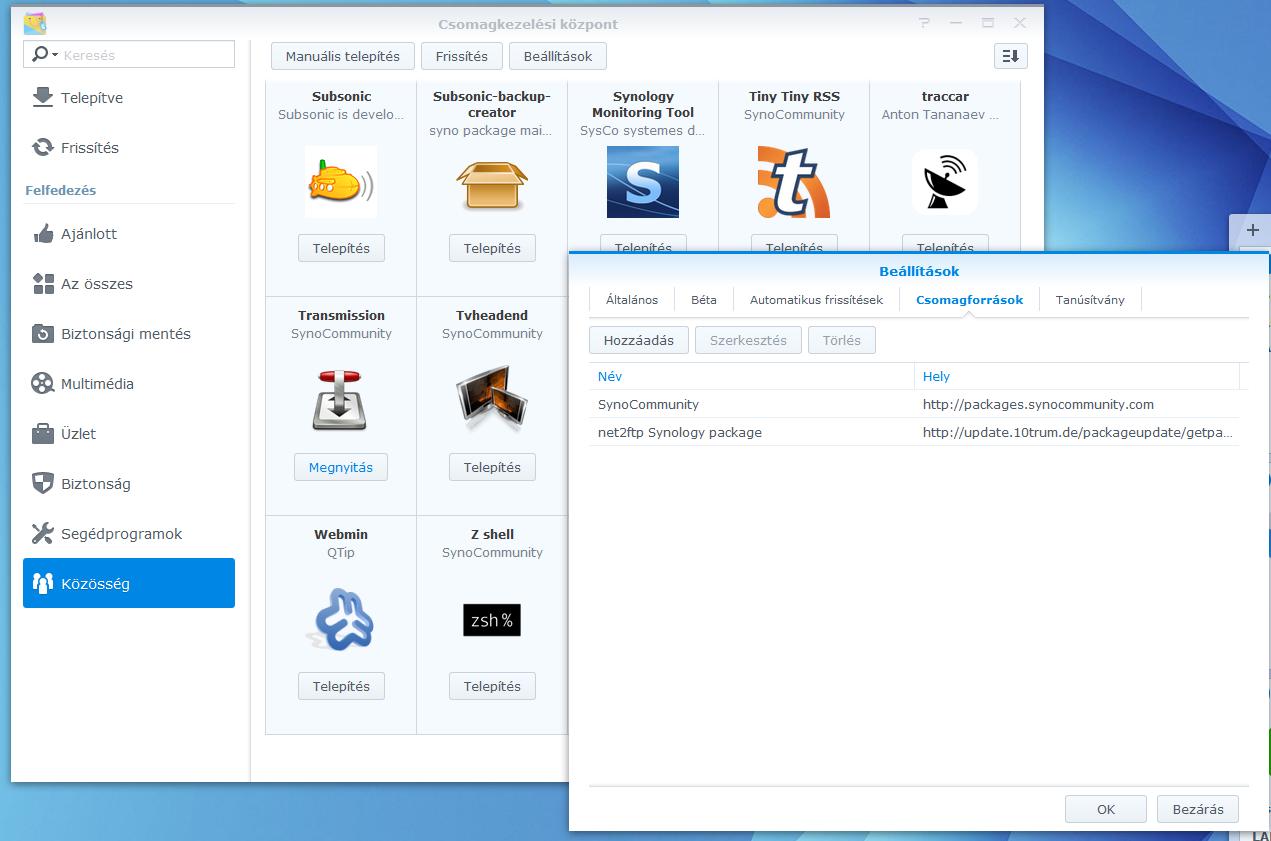Switch to the Tanúsítvány tab
Screen dimensions: 1271x841
[1090, 300]
